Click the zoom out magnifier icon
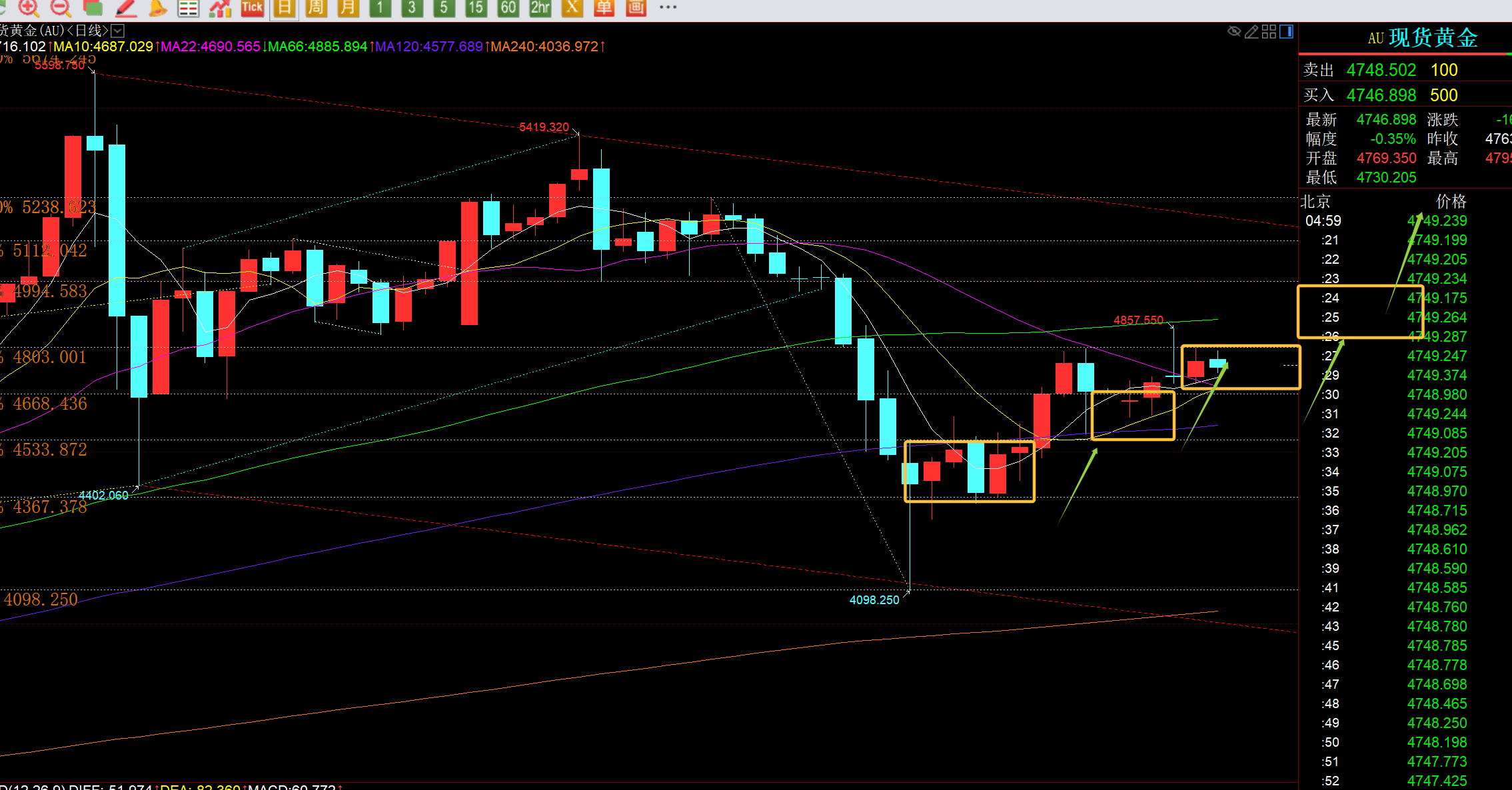 pyautogui.click(x=60, y=7)
